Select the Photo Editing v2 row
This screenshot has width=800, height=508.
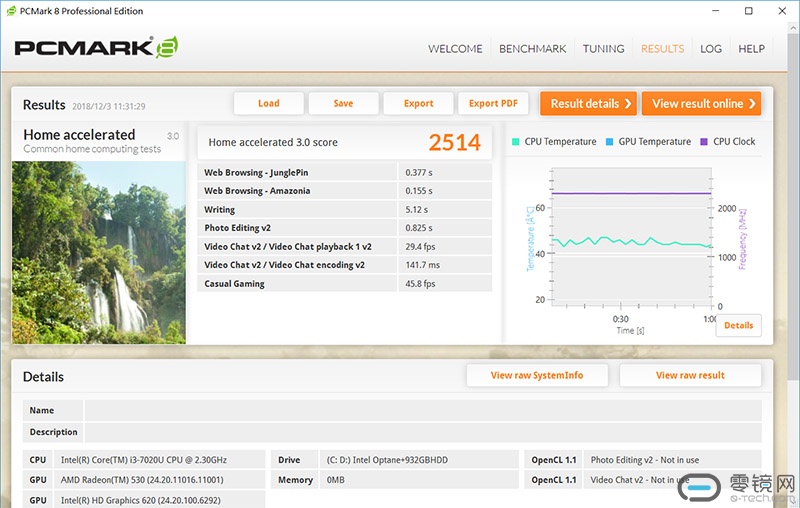point(344,228)
